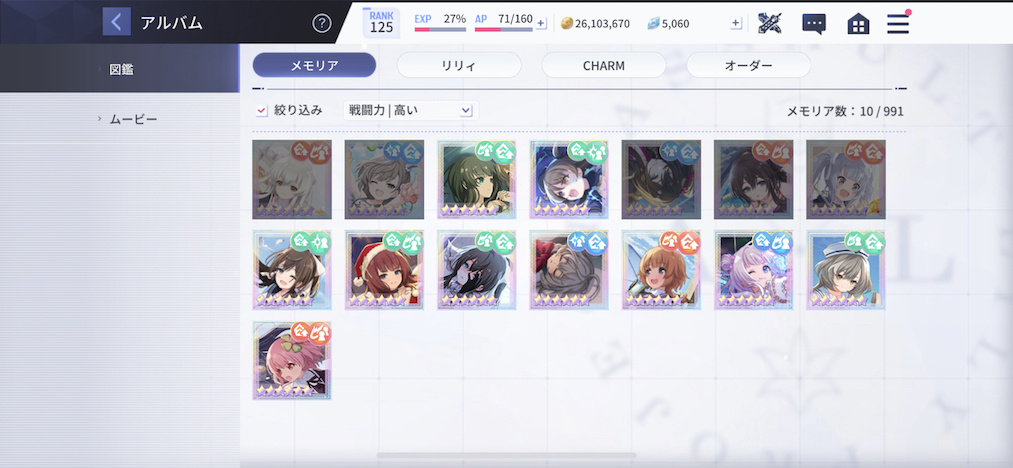Add AP with the plus icon
The width and height of the screenshot is (1013, 468).
(x=541, y=23)
